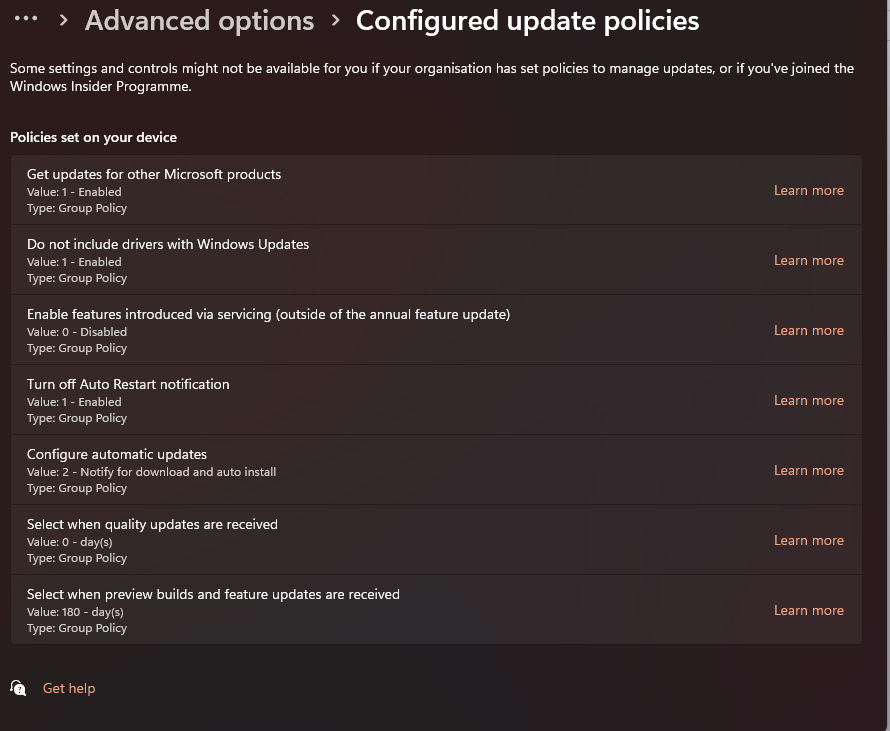Open Learn more for other Microsoft products
This screenshot has width=890, height=731.
pyautogui.click(x=808, y=190)
